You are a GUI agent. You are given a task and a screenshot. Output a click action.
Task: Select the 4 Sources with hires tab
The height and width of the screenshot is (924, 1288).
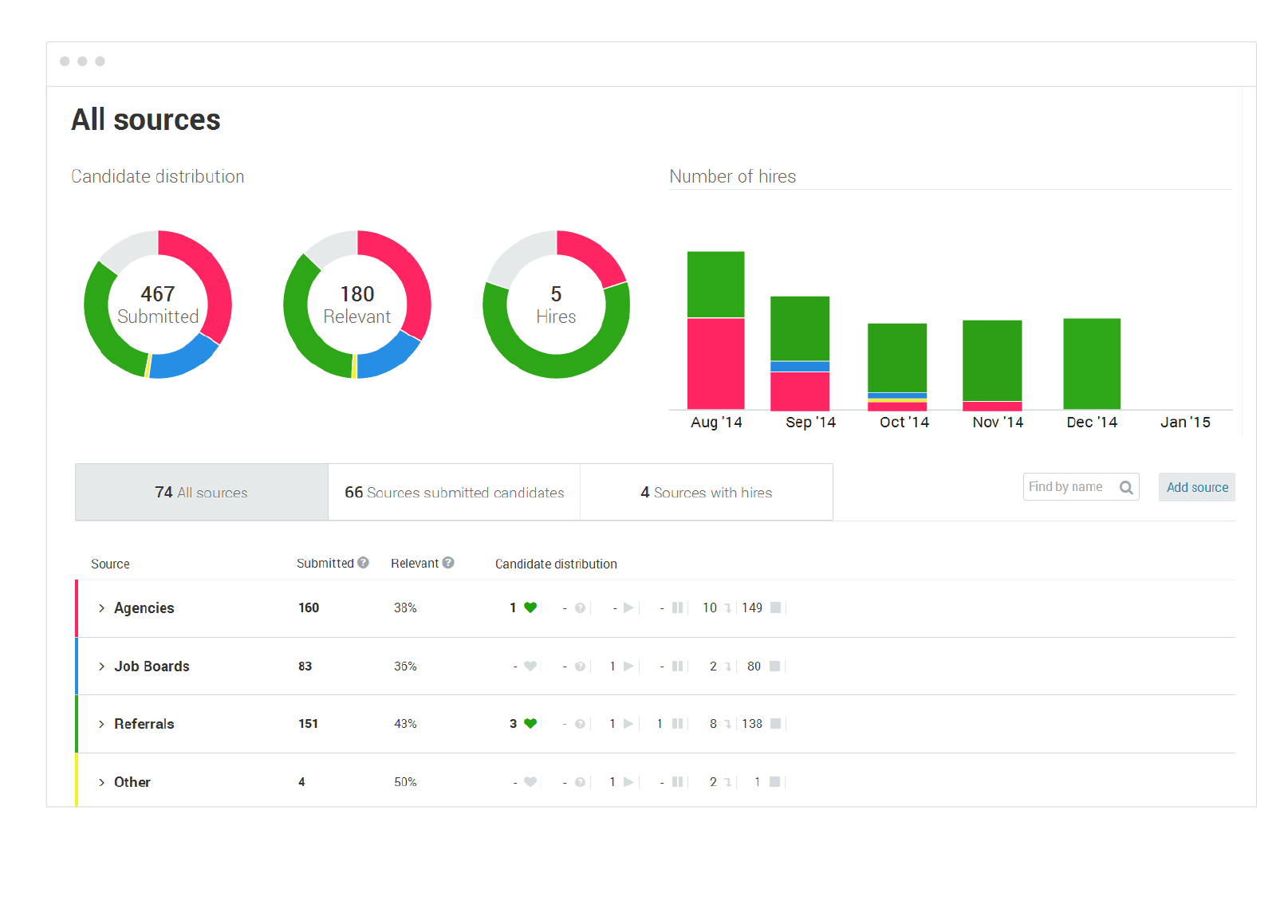[x=706, y=493]
